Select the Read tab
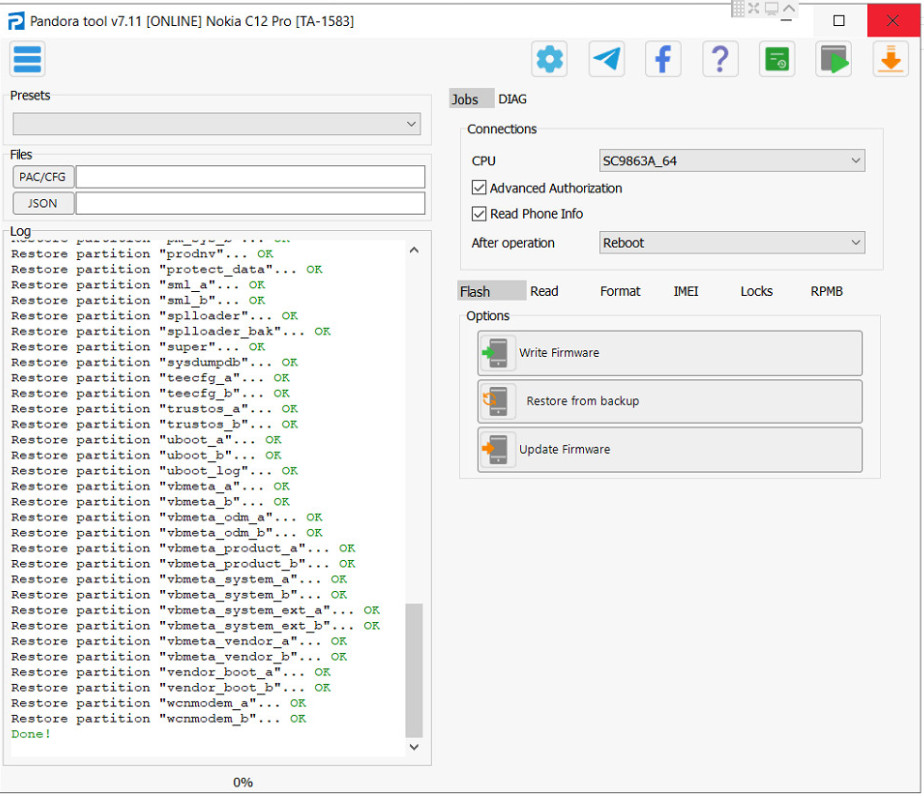924x796 pixels. [544, 291]
